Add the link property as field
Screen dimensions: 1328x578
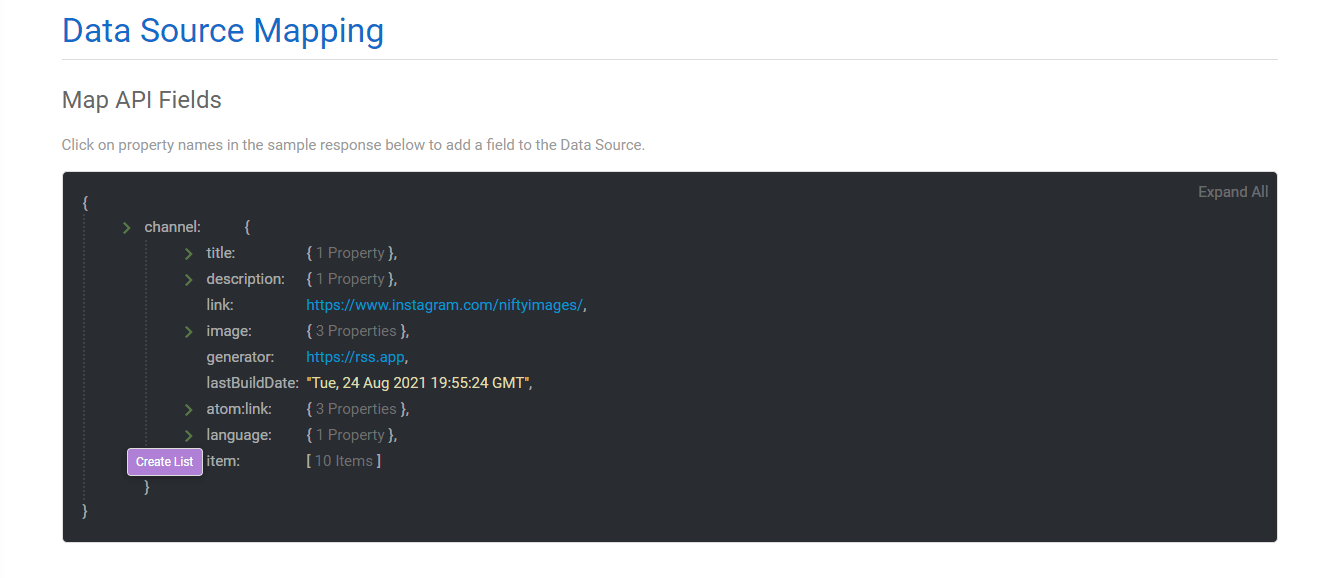220,305
